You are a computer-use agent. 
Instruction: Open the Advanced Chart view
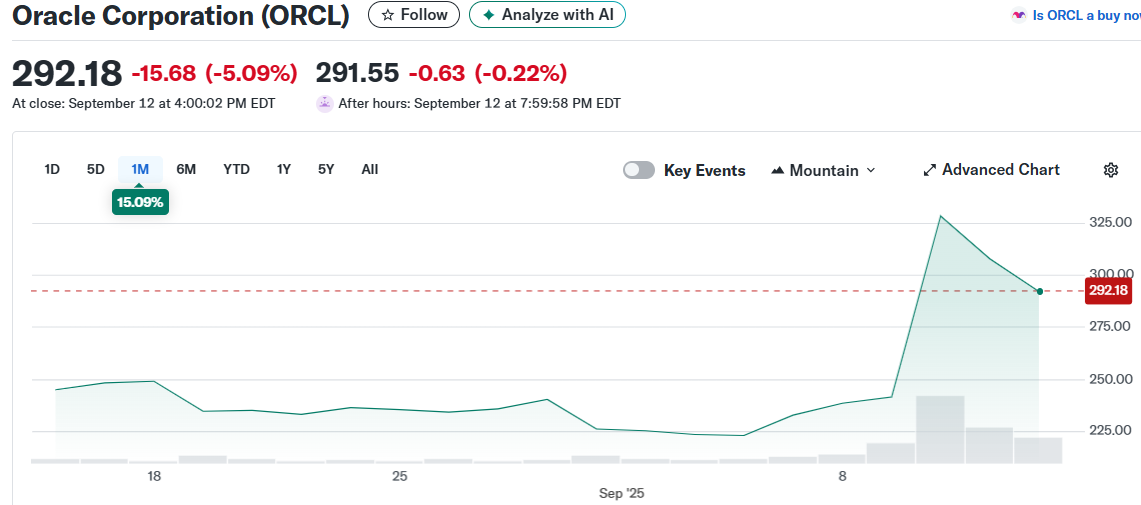991,170
